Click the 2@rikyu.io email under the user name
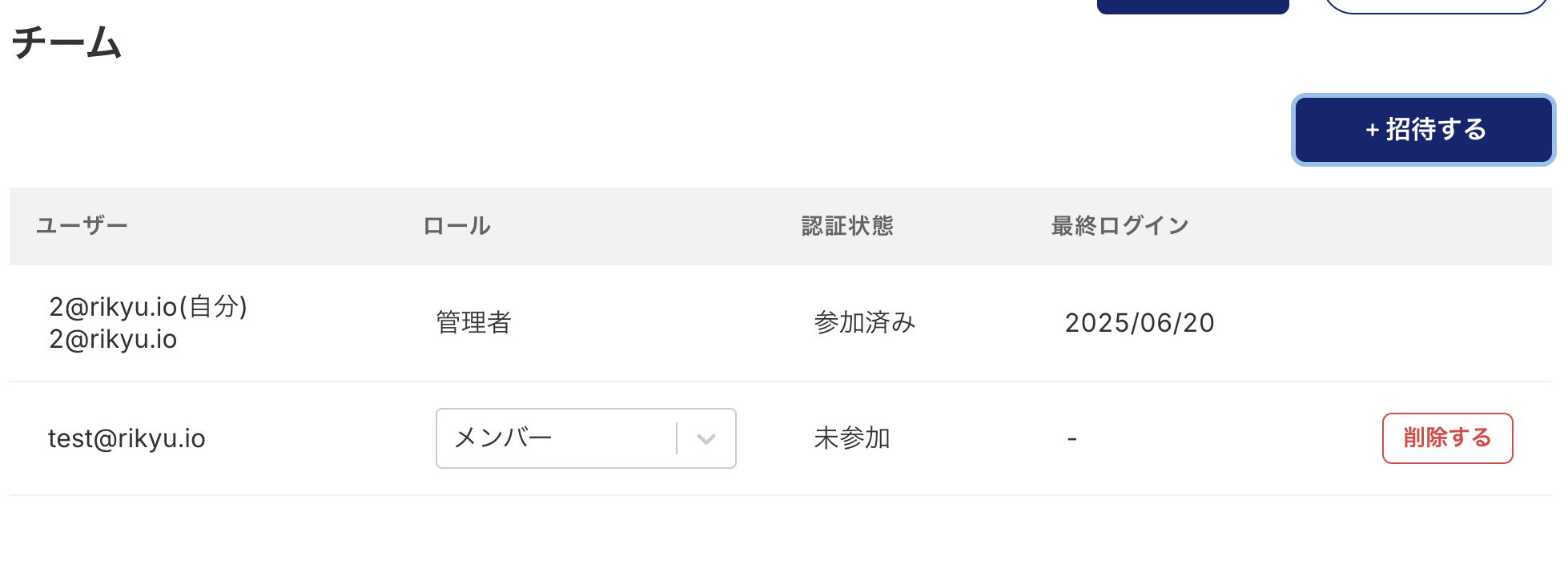1568x569 pixels. pos(113,340)
